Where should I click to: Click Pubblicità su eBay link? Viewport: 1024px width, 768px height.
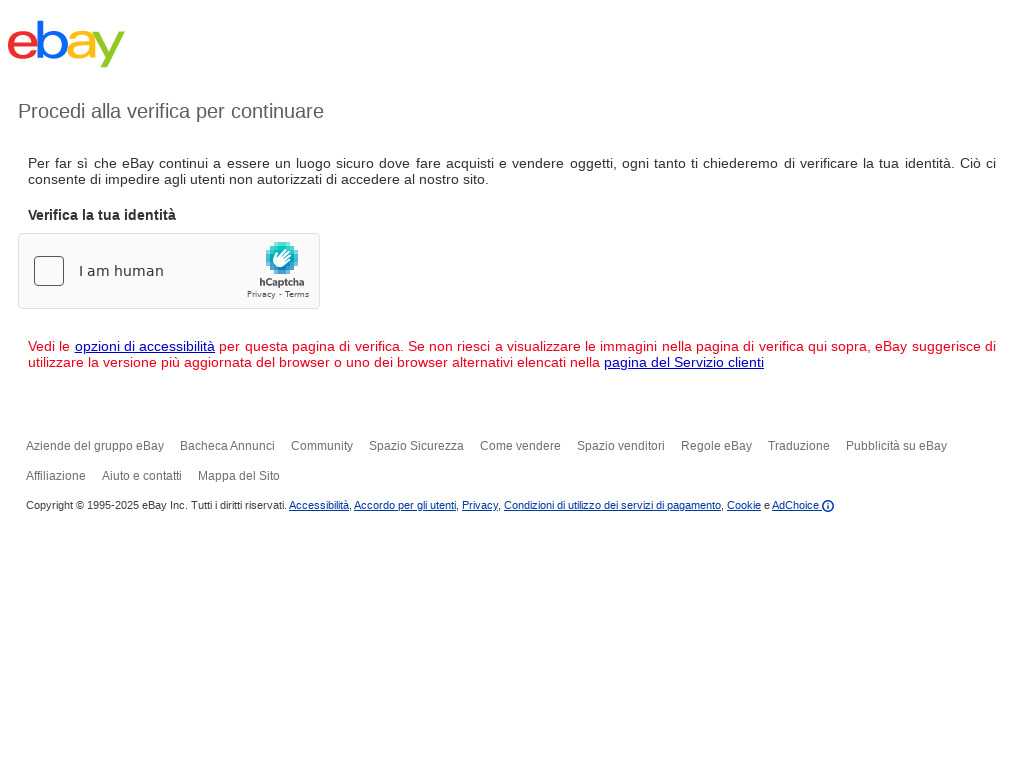[x=896, y=446]
